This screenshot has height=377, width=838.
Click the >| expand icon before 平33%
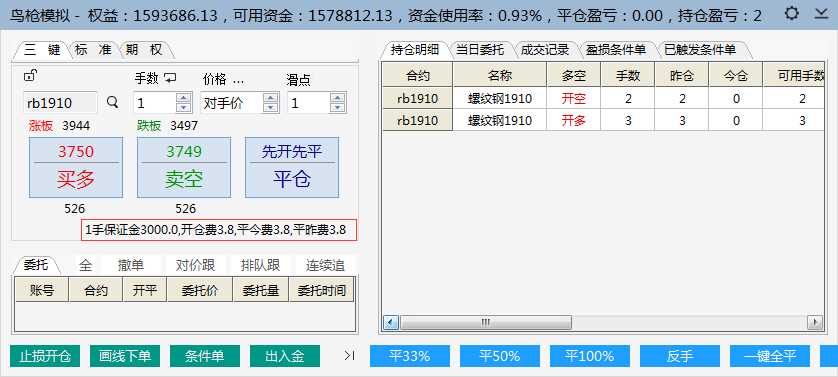[x=350, y=356]
